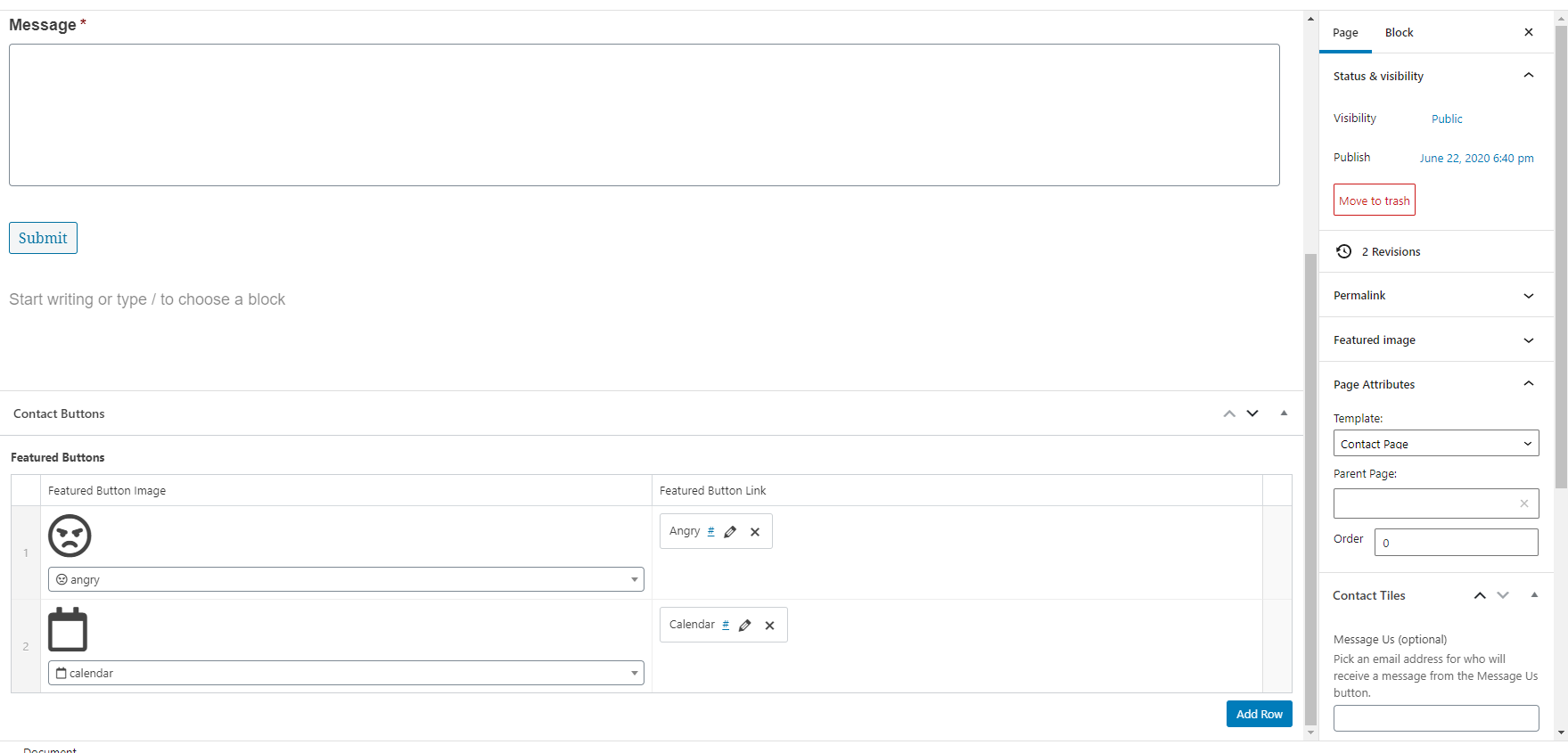Move Contact Buttons metabox down
1568x753 pixels.
pyautogui.click(x=1252, y=413)
